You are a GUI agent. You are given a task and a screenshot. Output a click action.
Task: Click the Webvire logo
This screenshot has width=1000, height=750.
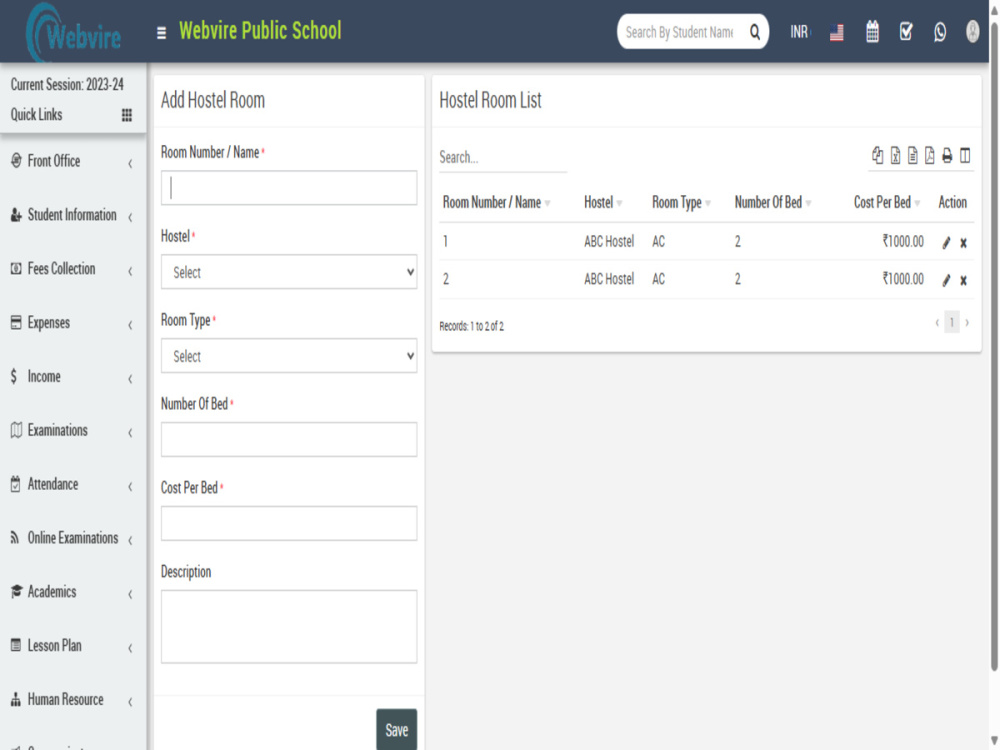pyautogui.click(x=73, y=32)
